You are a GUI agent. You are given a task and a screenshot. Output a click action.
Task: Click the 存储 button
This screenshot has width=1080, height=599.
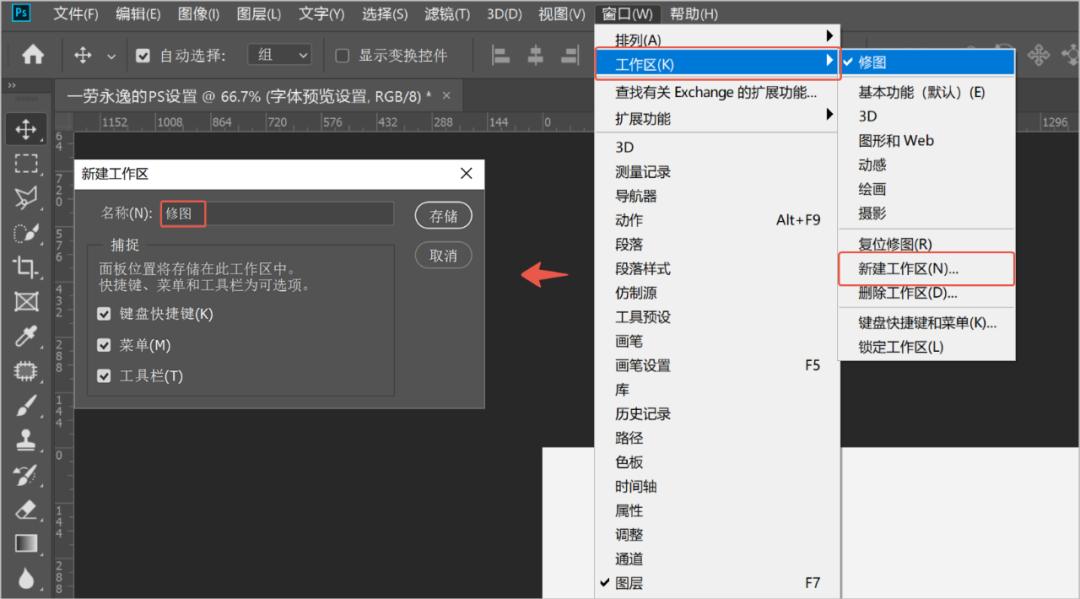point(443,215)
